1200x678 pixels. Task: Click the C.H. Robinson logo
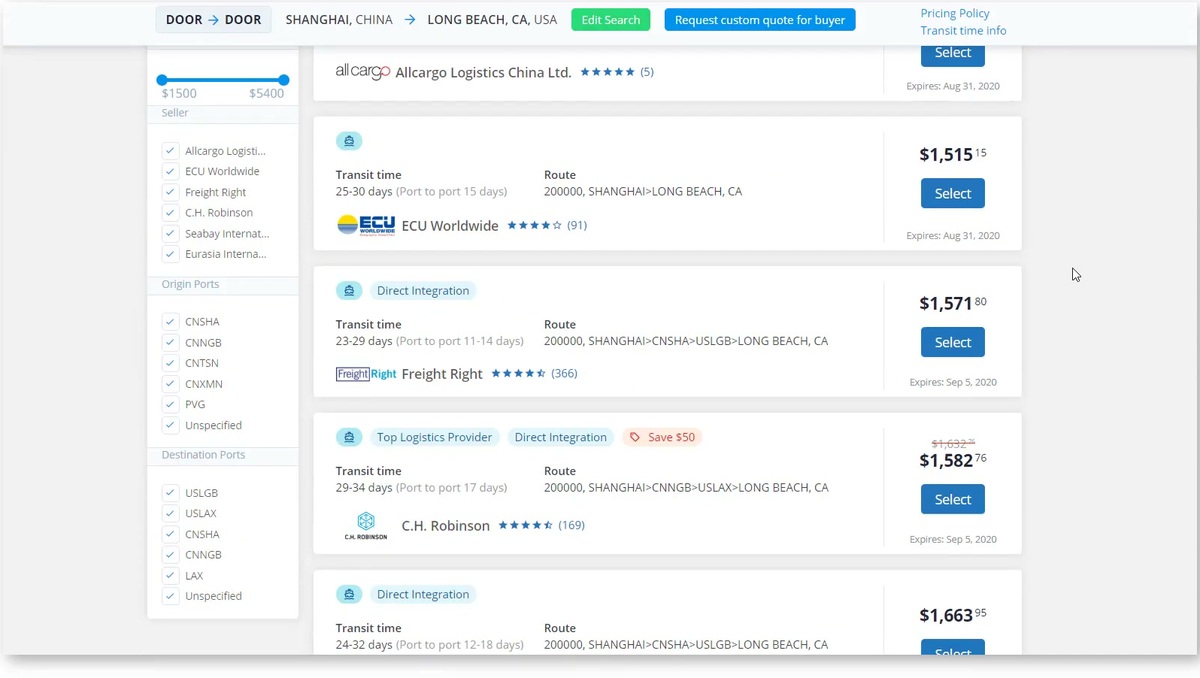pos(366,525)
